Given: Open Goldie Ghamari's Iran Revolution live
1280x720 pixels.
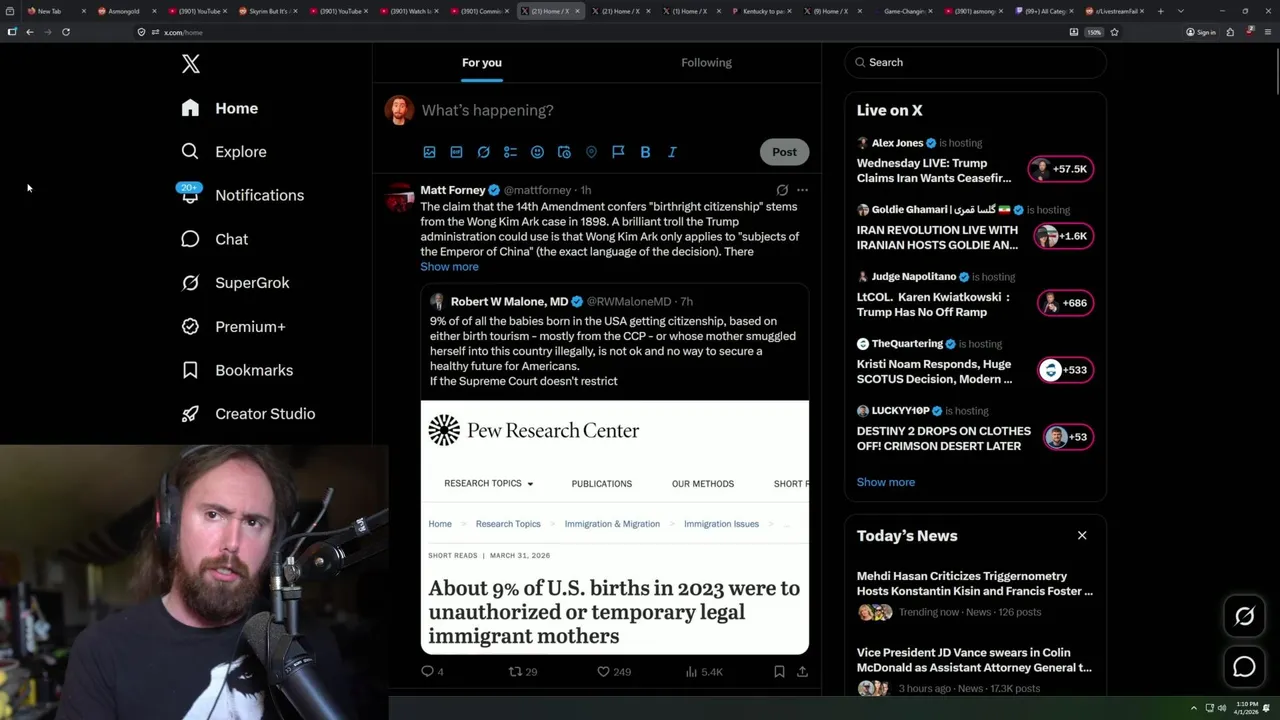Looking at the screenshot, I should 937,237.
